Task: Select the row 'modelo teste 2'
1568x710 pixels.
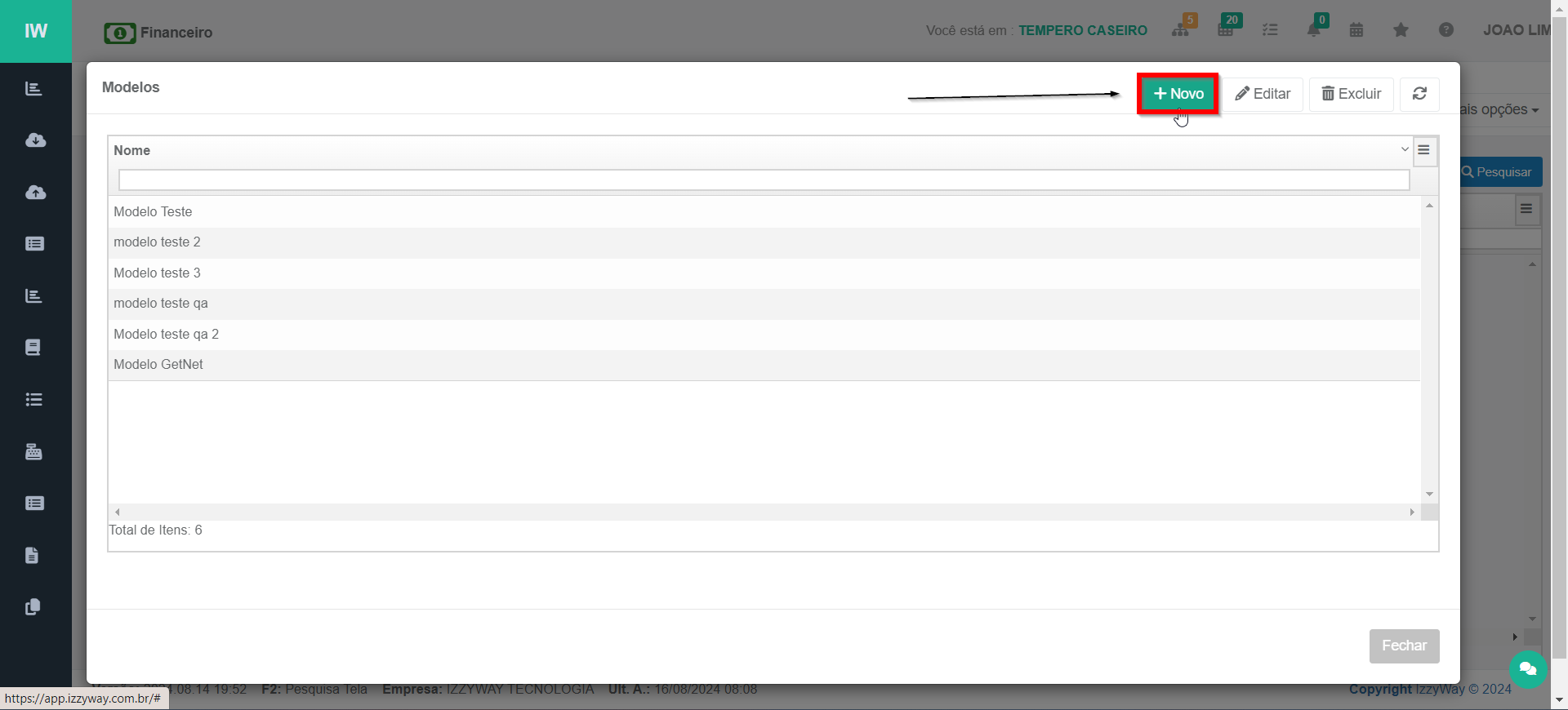Action: pyautogui.click(x=764, y=242)
